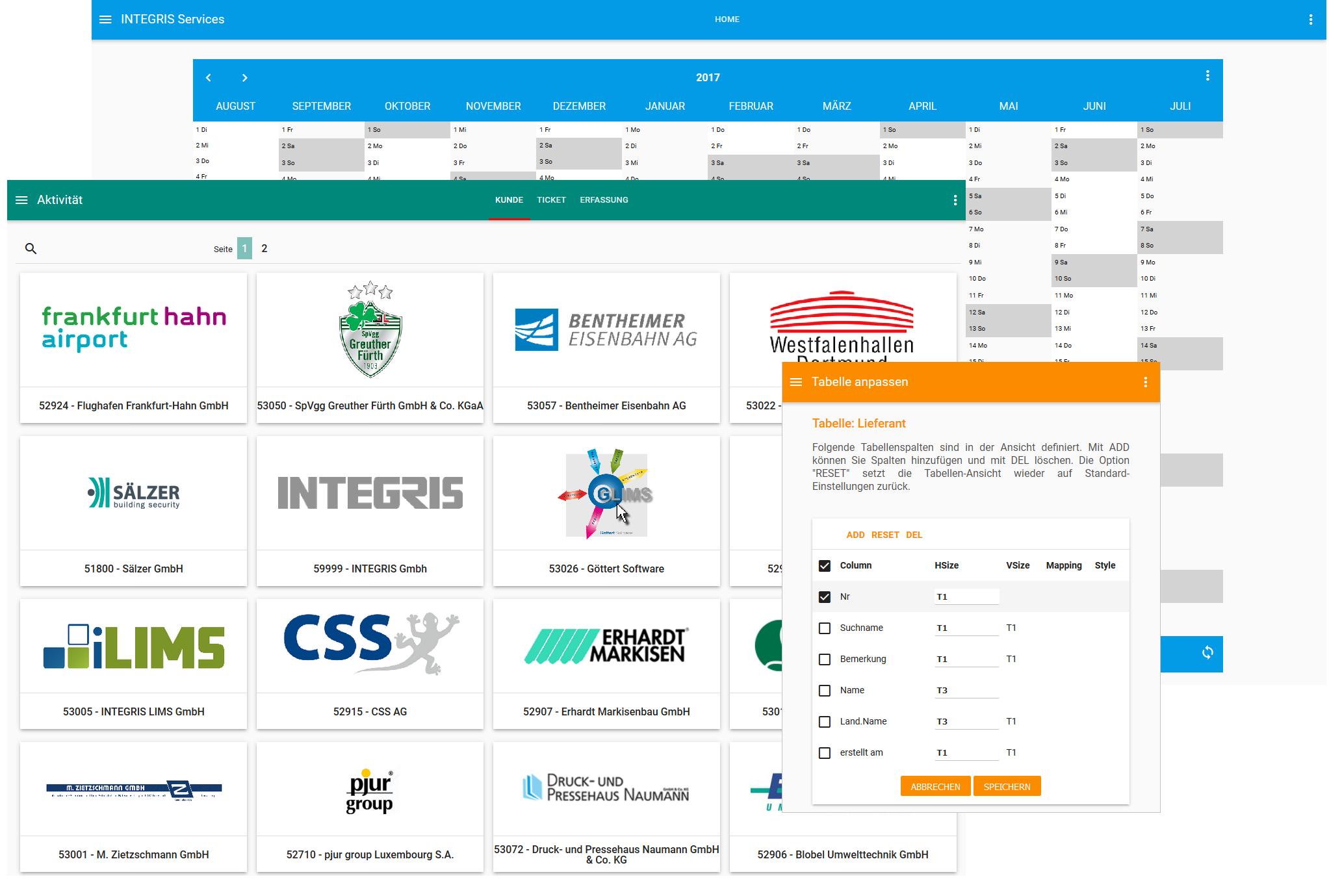
Task: Click '53026 - Göttert Software' label
Action: click(x=606, y=569)
